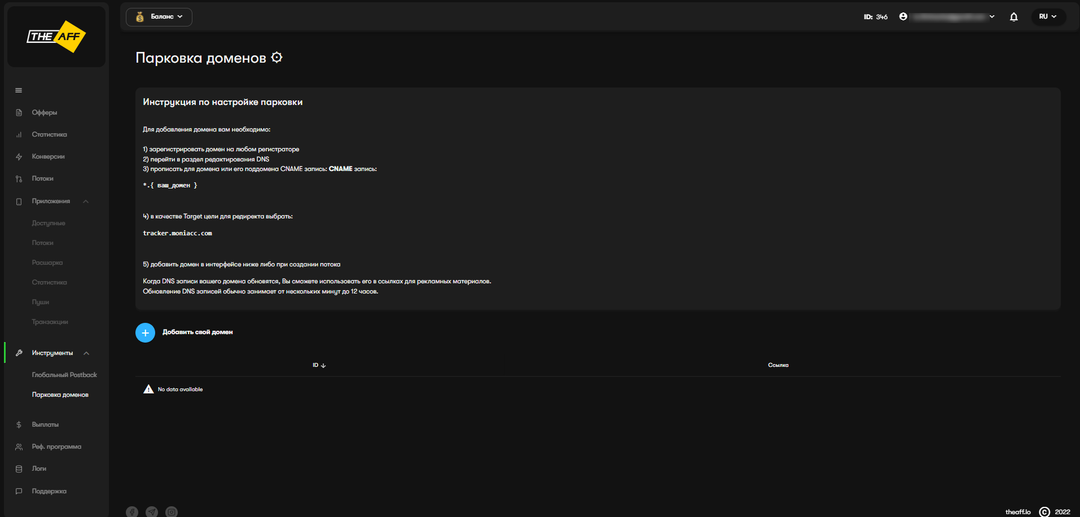This screenshot has height=517, width=1080.
Task: Click the hamburger menu icon in sidebar
Action: pos(19,91)
